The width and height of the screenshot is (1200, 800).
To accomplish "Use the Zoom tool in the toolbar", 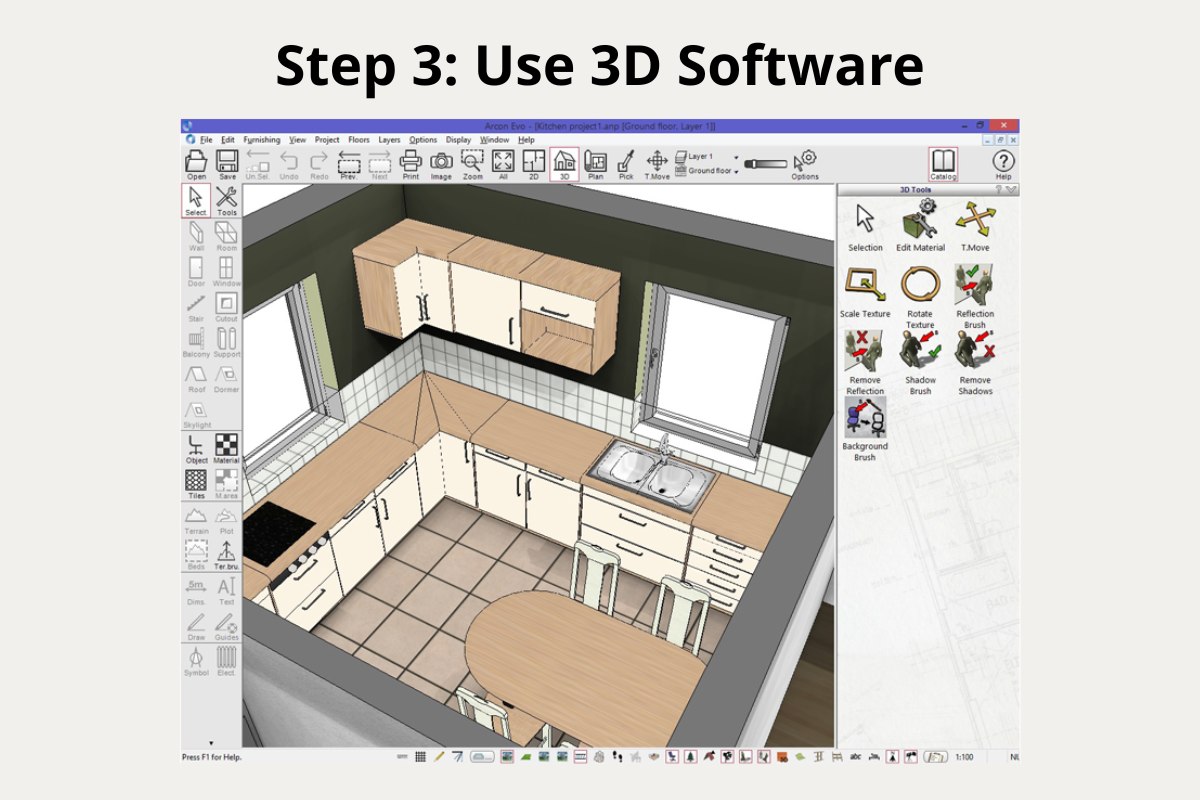I will 472,160.
